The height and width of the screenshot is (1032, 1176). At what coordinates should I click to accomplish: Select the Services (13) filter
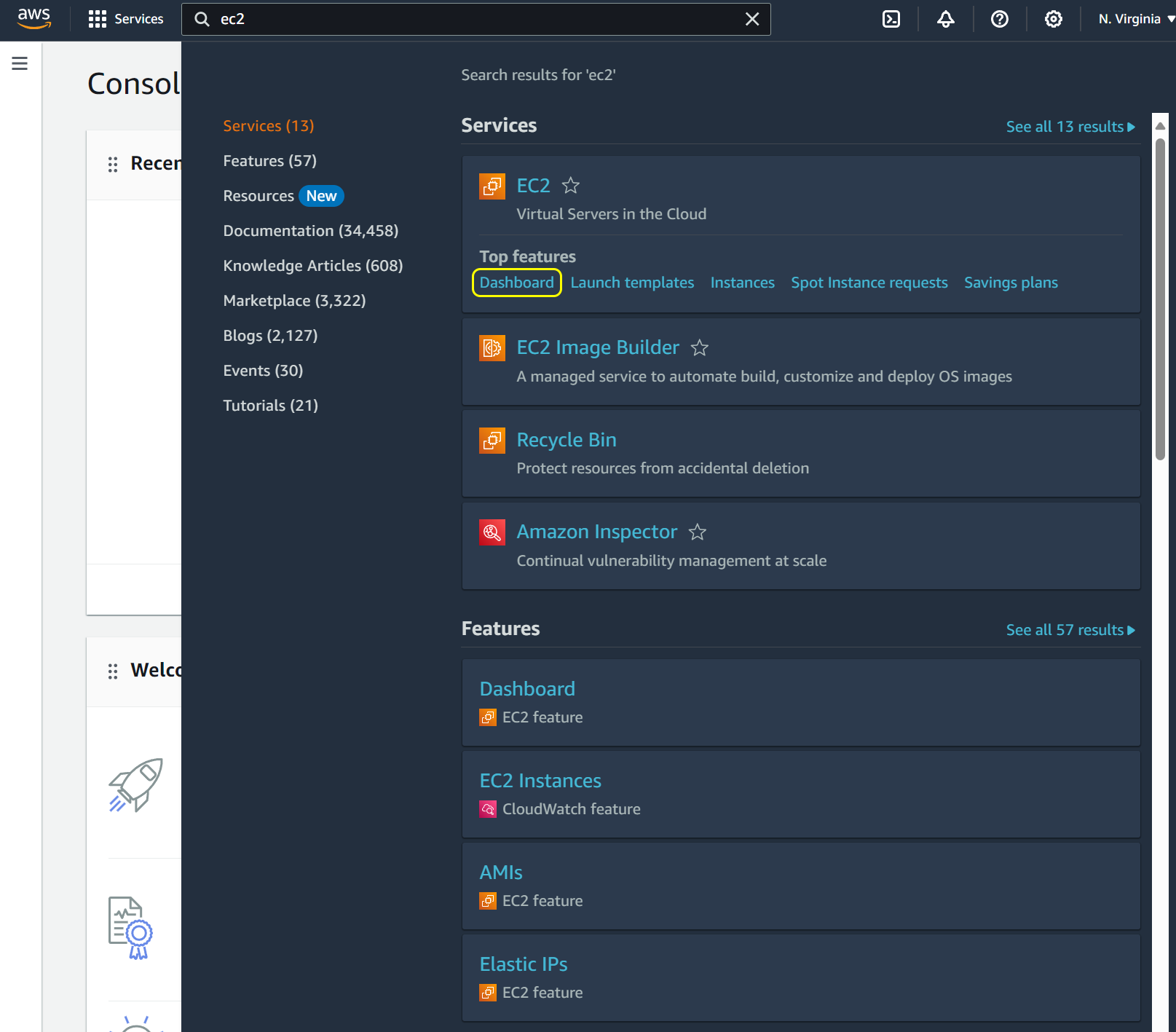pyautogui.click(x=268, y=126)
